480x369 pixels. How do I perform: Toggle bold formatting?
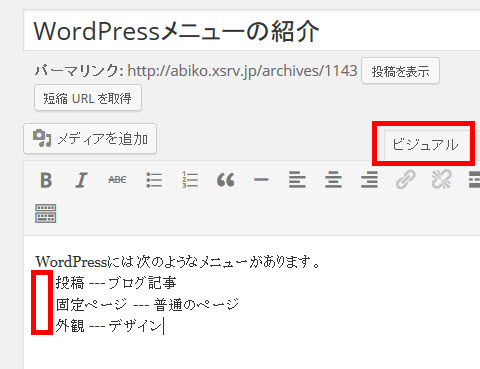point(46,180)
